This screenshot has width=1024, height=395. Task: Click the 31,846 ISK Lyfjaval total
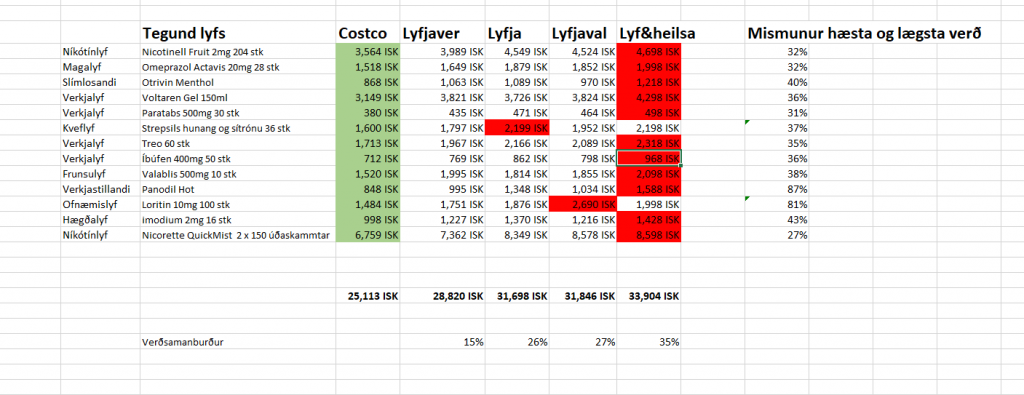tap(583, 296)
